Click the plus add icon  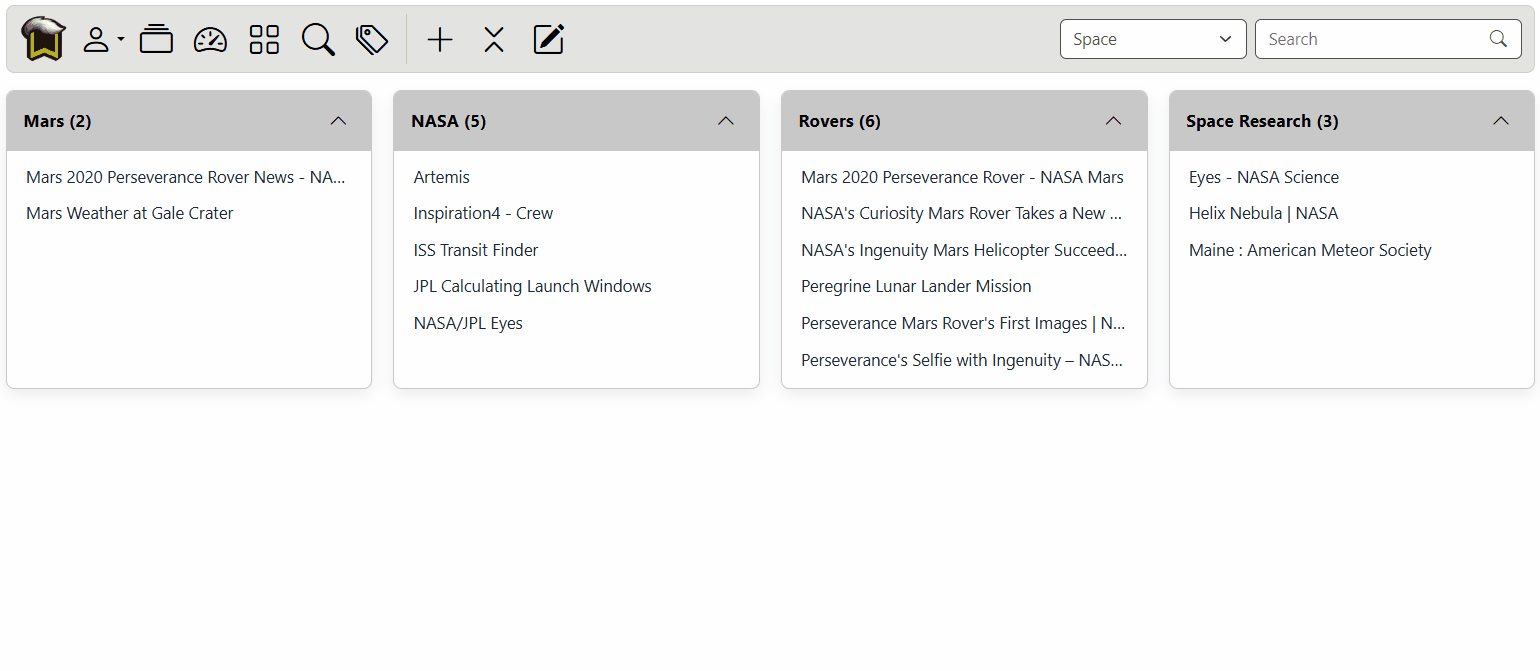point(440,40)
